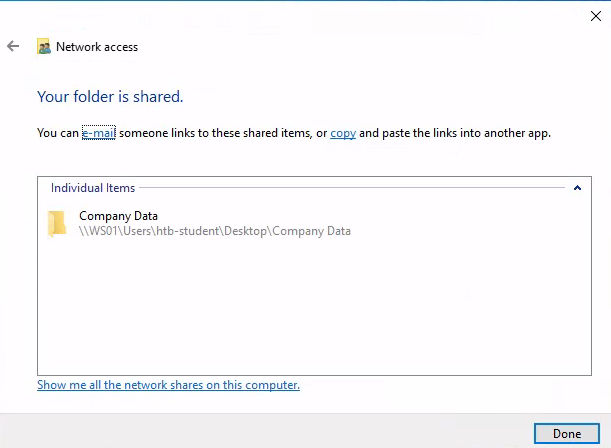Close the Network access dialog
The height and width of the screenshot is (448, 611).
tap(596, 15)
